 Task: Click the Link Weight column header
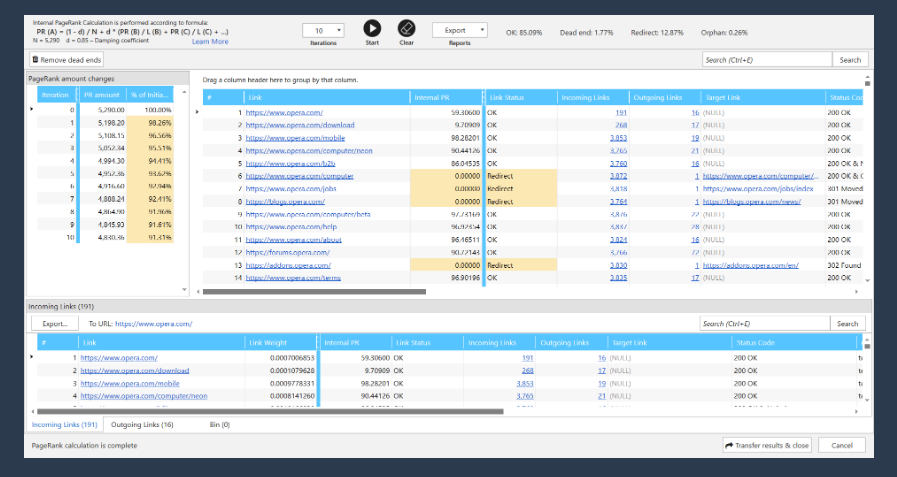pos(280,343)
